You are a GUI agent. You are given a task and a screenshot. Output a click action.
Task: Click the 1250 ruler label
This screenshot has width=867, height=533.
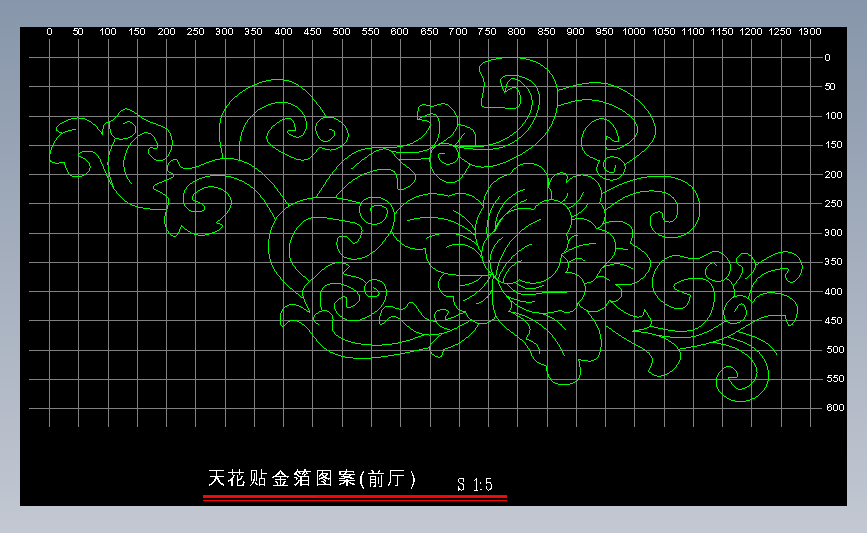click(x=780, y=32)
